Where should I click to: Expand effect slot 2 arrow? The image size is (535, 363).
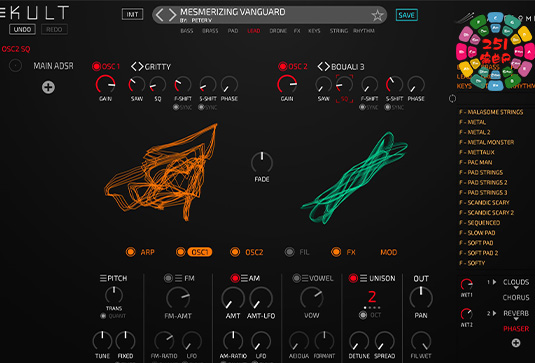(494, 313)
